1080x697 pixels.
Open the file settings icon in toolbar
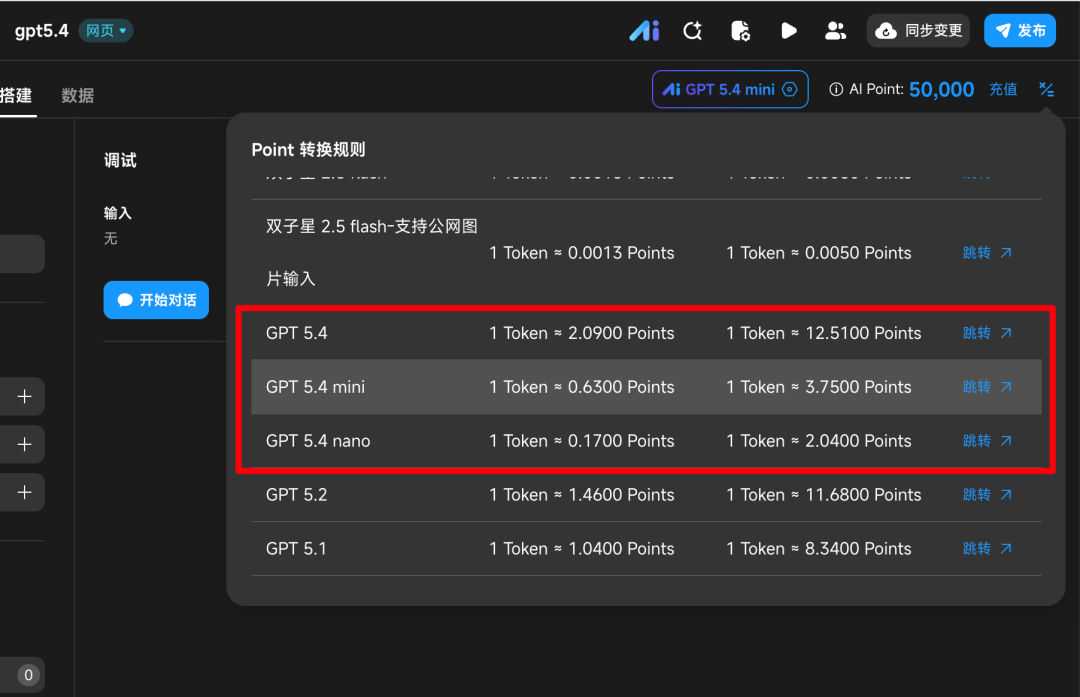tap(740, 31)
